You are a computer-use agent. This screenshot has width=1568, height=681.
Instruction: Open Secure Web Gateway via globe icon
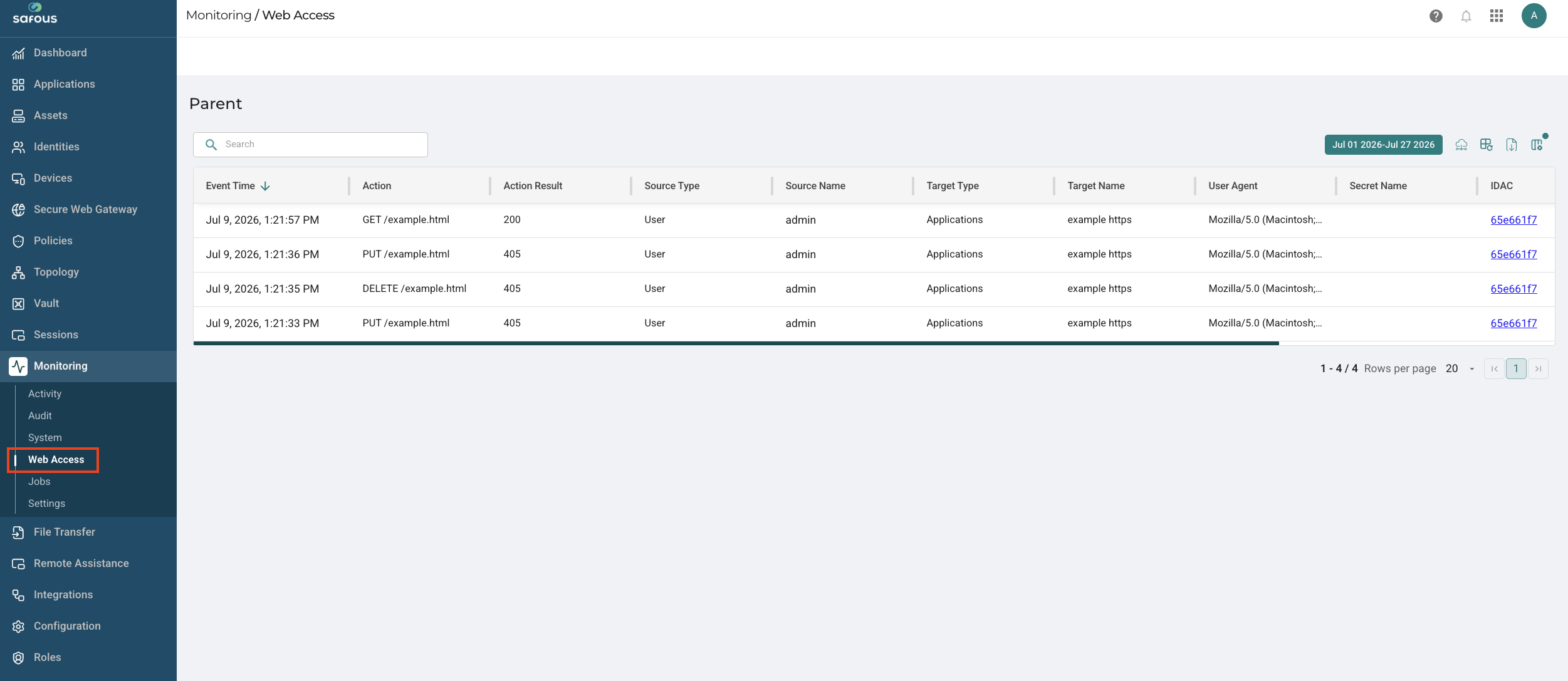click(18, 210)
